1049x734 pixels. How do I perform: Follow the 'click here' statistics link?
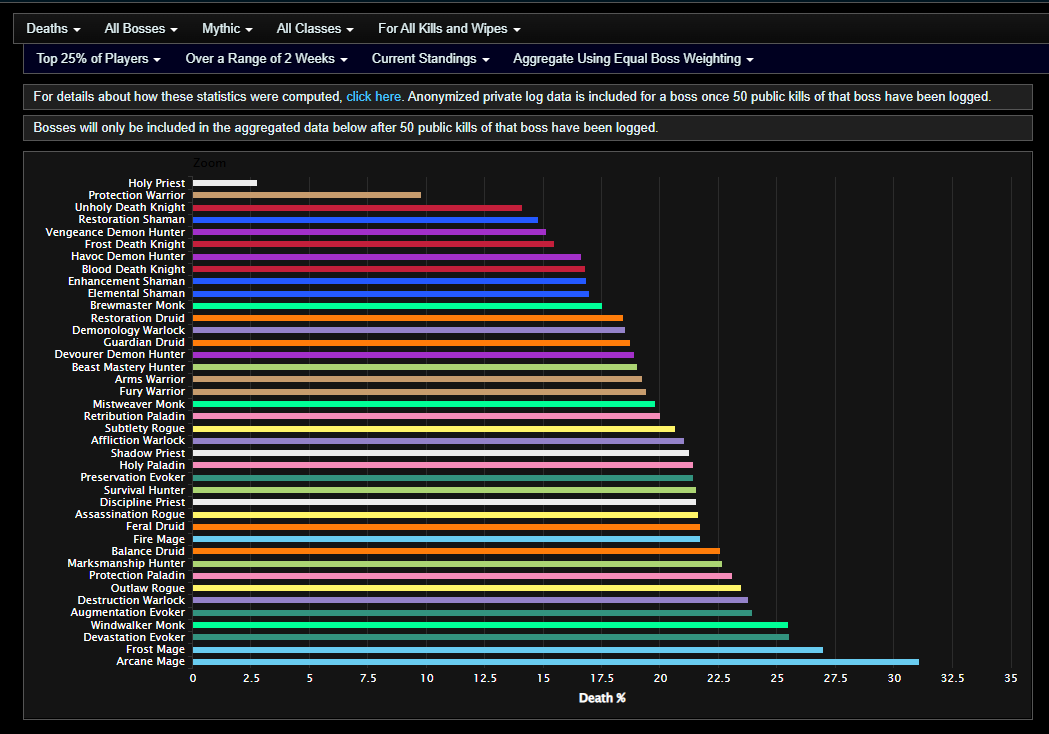373,96
